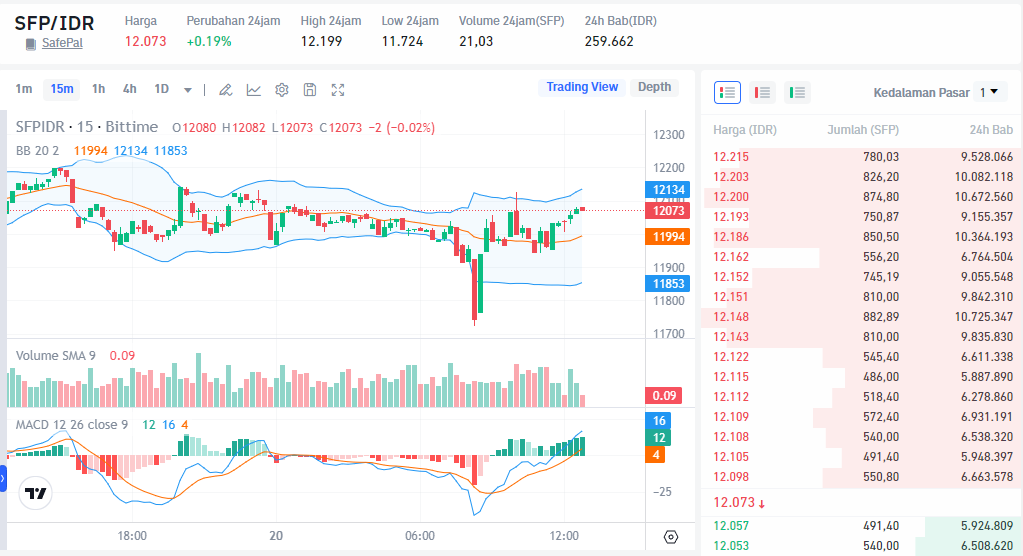This screenshot has width=1023, height=556.
Task: Switch to 4h timeframe
Action: pyautogui.click(x=130, y=89)
